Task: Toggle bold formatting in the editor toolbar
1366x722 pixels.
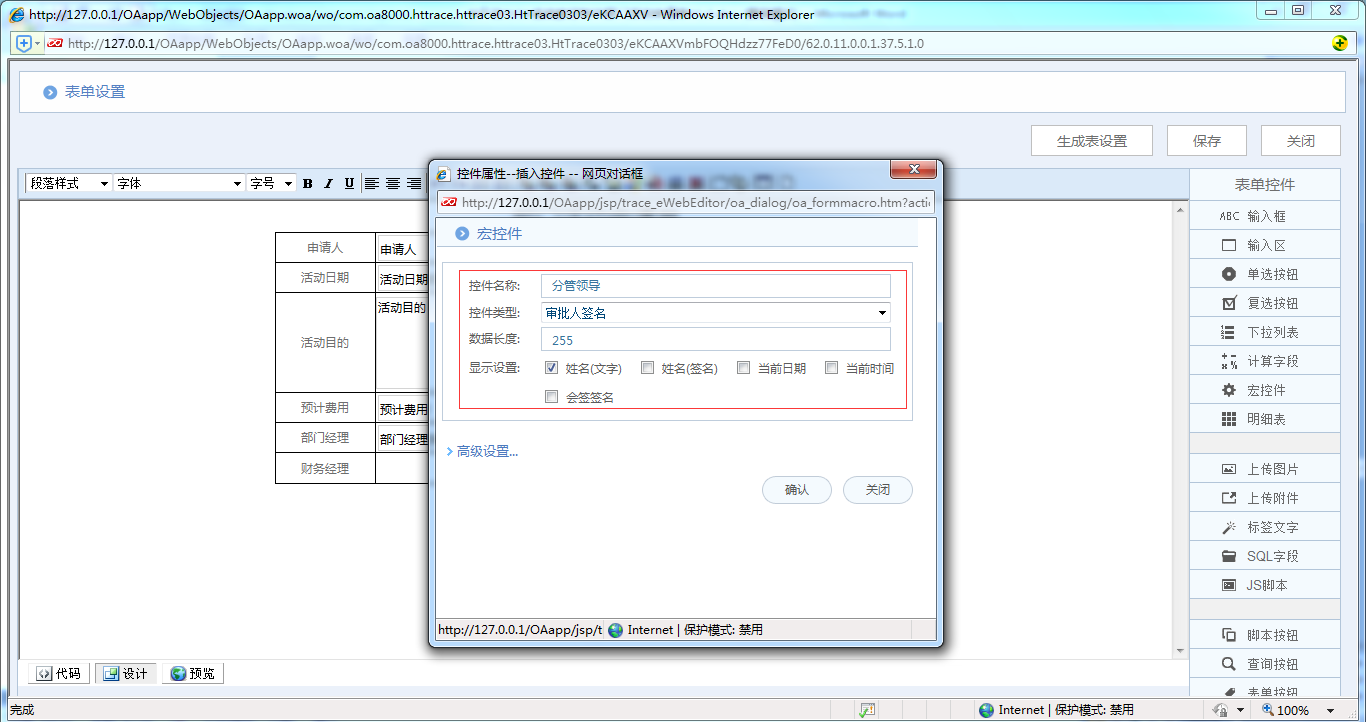Action: 307,183
